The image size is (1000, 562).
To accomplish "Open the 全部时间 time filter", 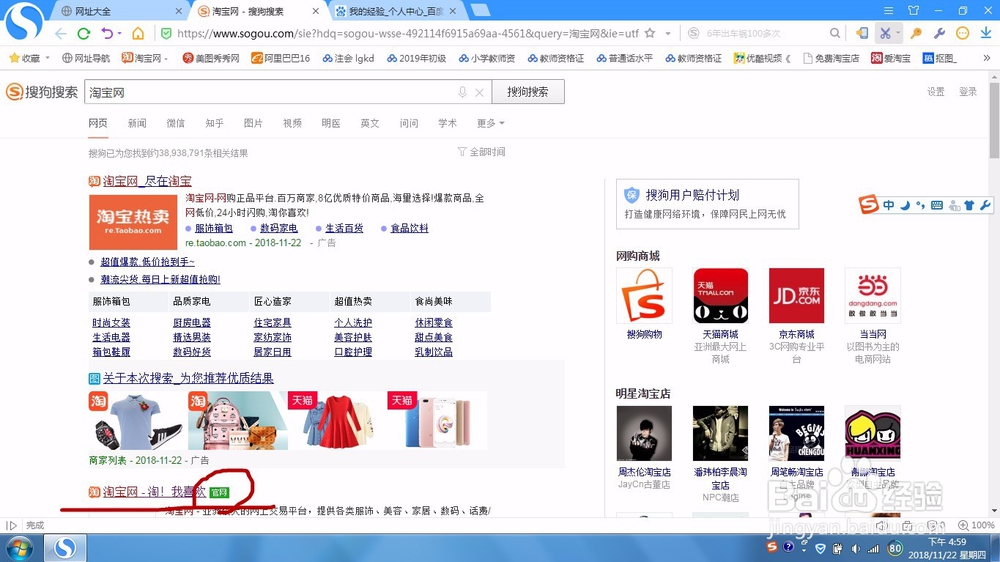I will point(482,152).
